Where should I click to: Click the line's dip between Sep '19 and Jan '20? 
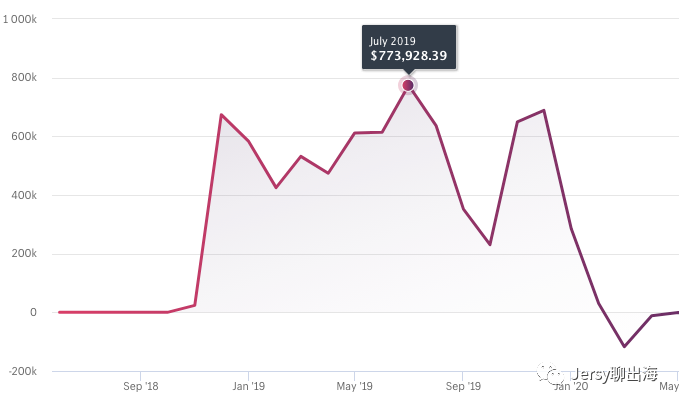point(490,244)
